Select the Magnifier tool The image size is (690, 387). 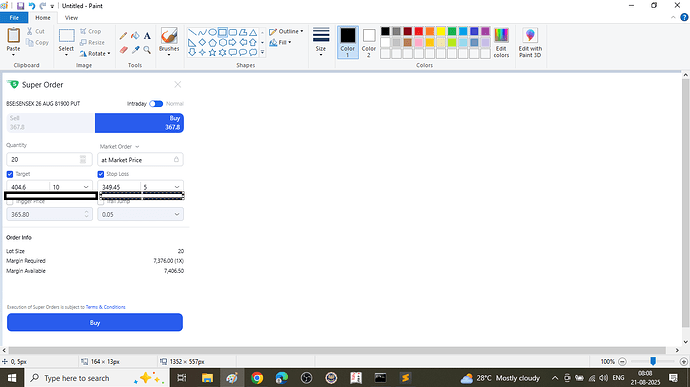coord(147,50)
